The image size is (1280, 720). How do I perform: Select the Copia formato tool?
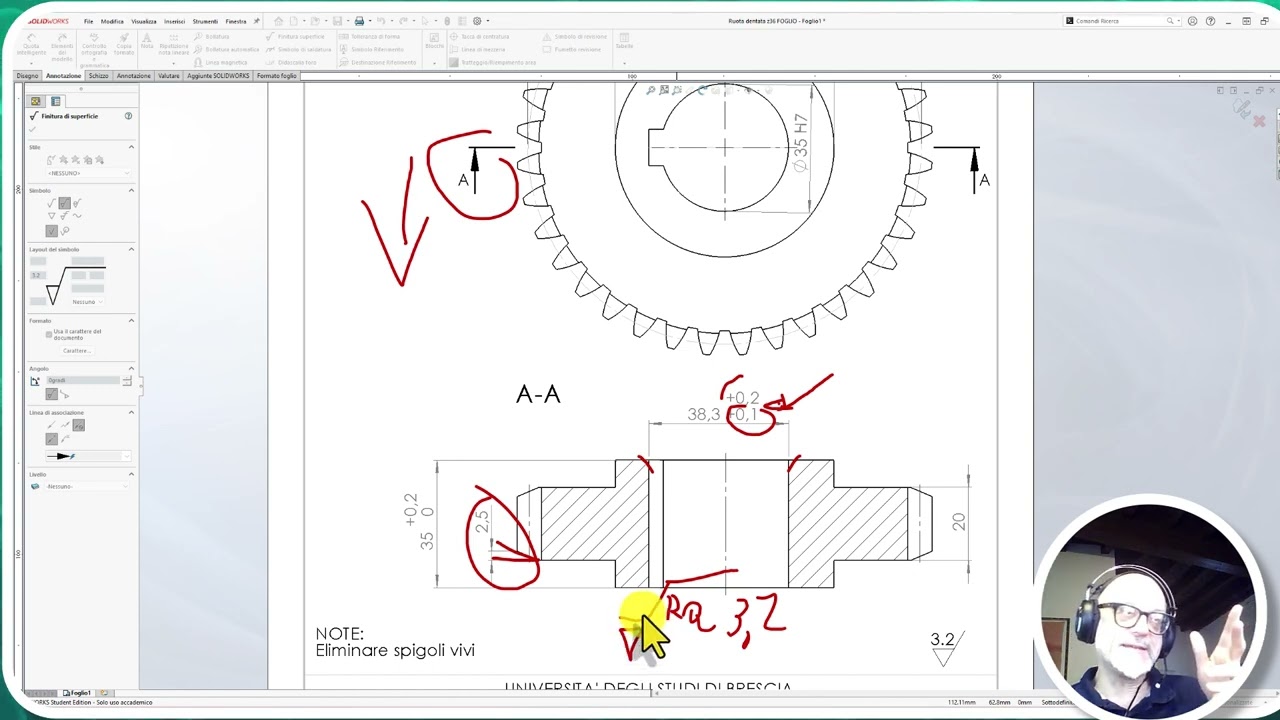[124, 46]
